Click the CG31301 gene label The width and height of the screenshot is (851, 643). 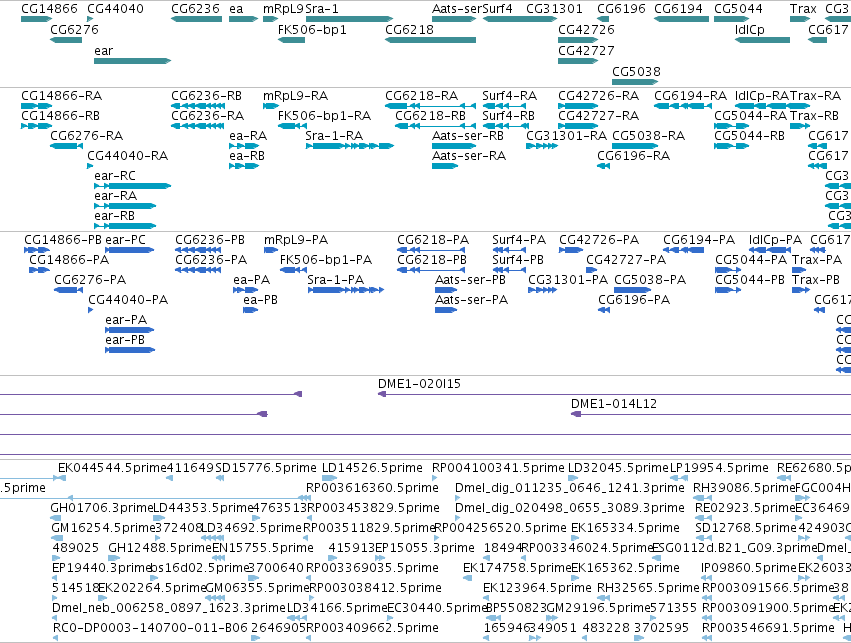tap(554, 9)
